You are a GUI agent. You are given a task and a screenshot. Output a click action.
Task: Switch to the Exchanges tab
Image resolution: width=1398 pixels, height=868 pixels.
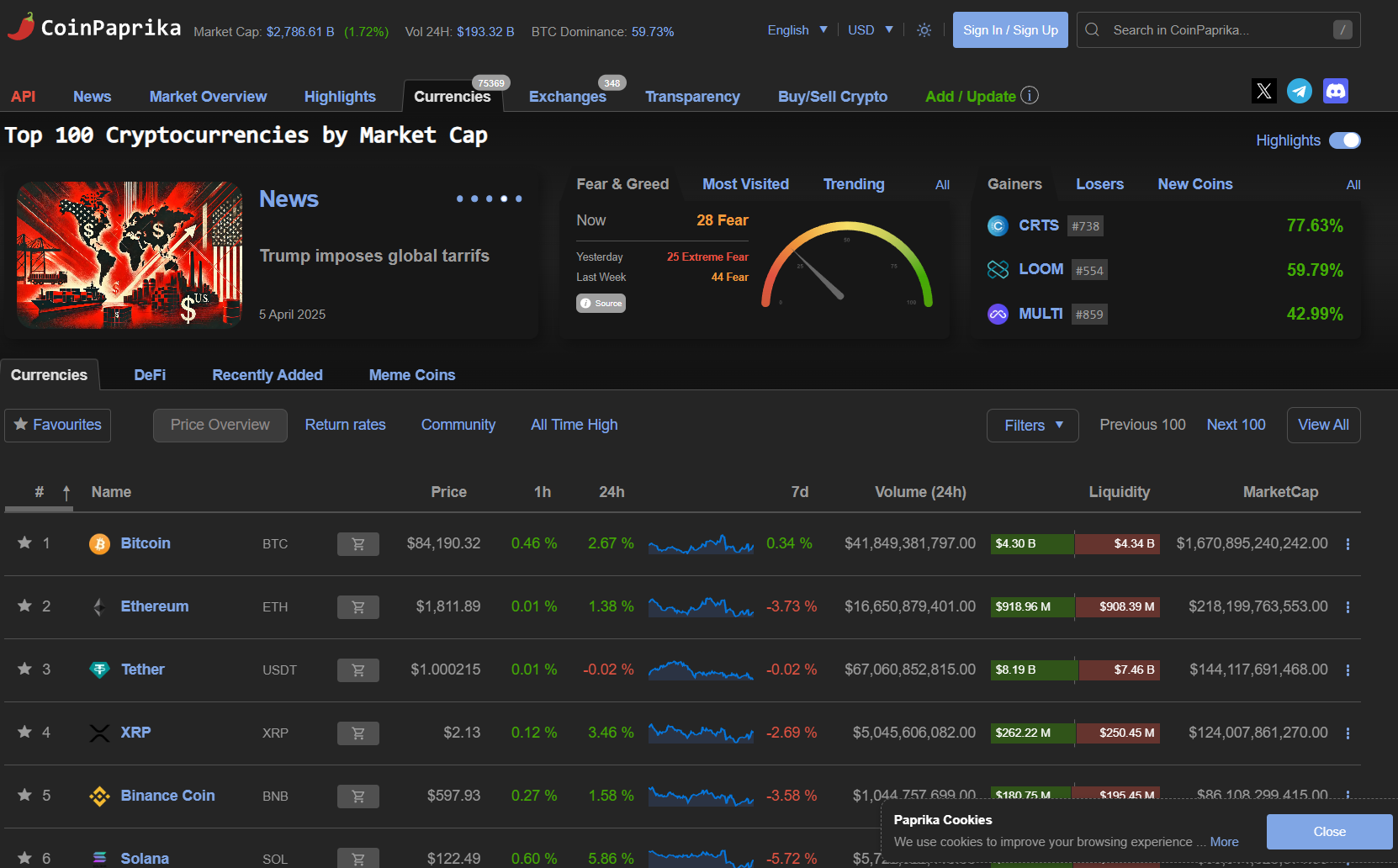tap(568, 97)
